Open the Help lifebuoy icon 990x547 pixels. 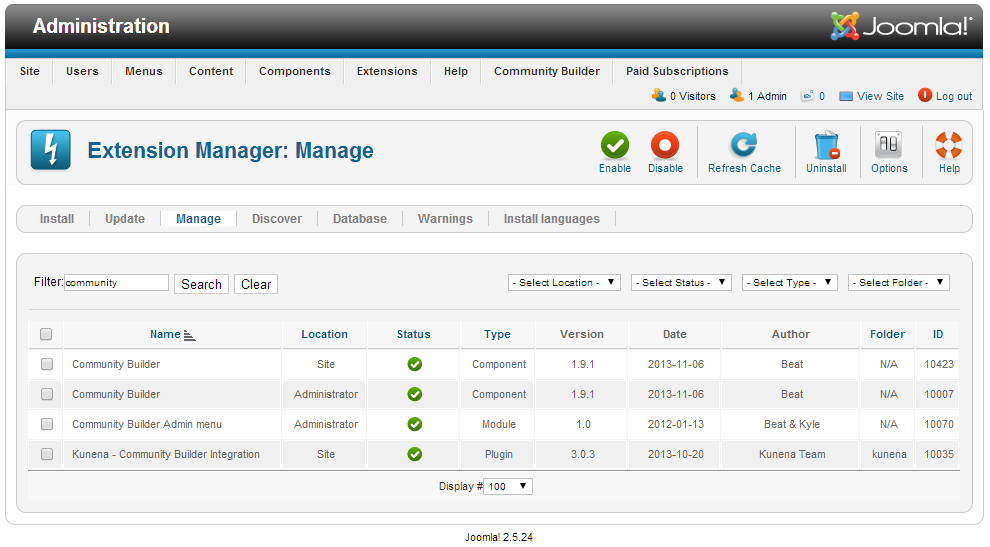pos(948,145)
